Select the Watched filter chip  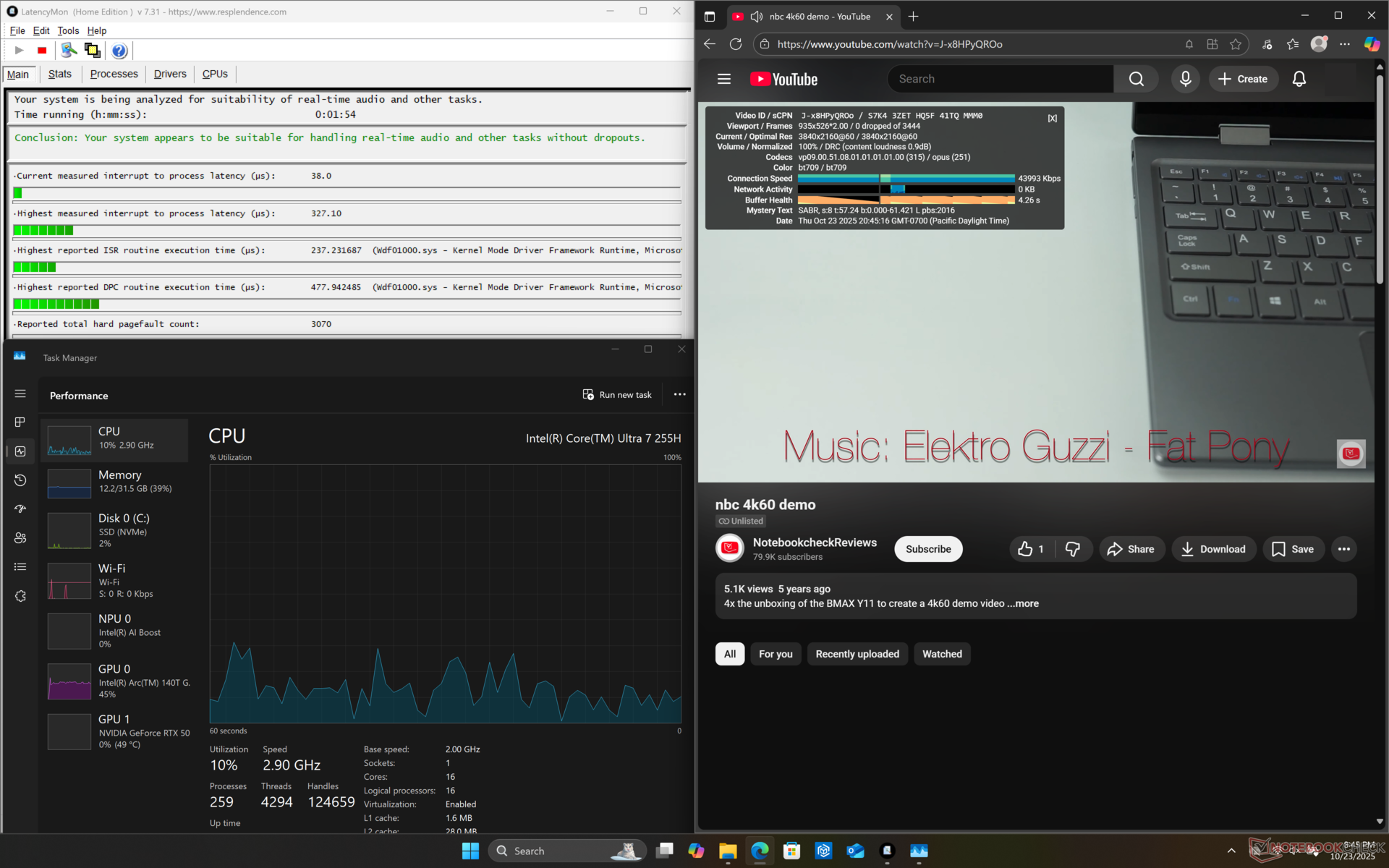tap(941, 654)
